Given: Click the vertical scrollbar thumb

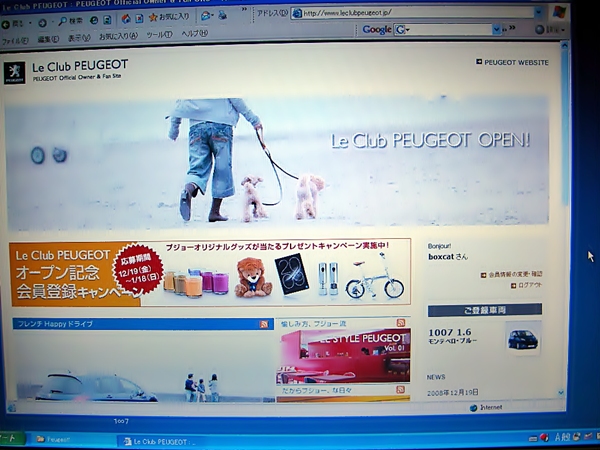Looking at the screenshot, I should [564, 126].
